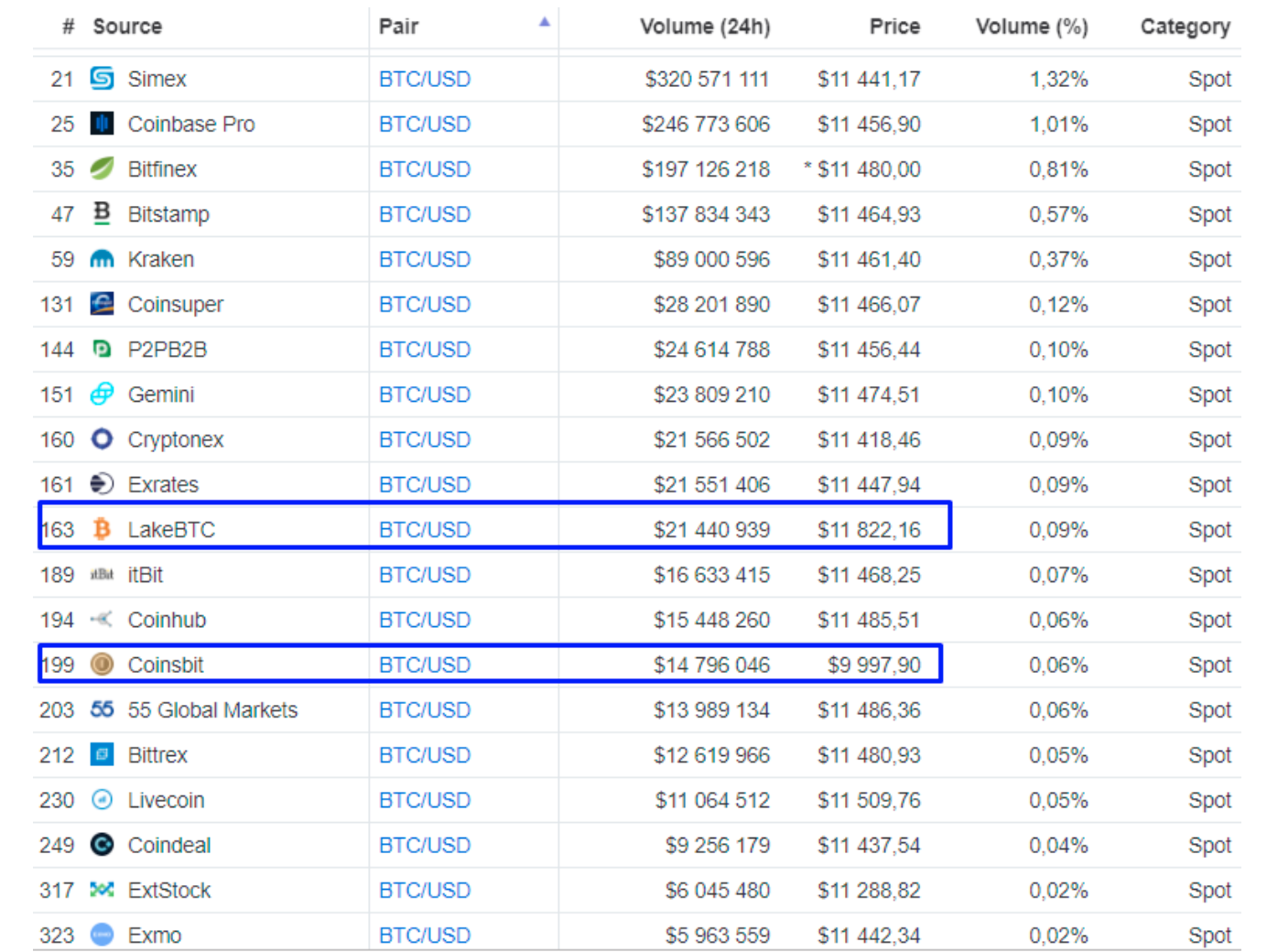Open BTC/USD pair link for Cryptonex
Viewport: 1267px width, 952px height.
pos(425,439)
